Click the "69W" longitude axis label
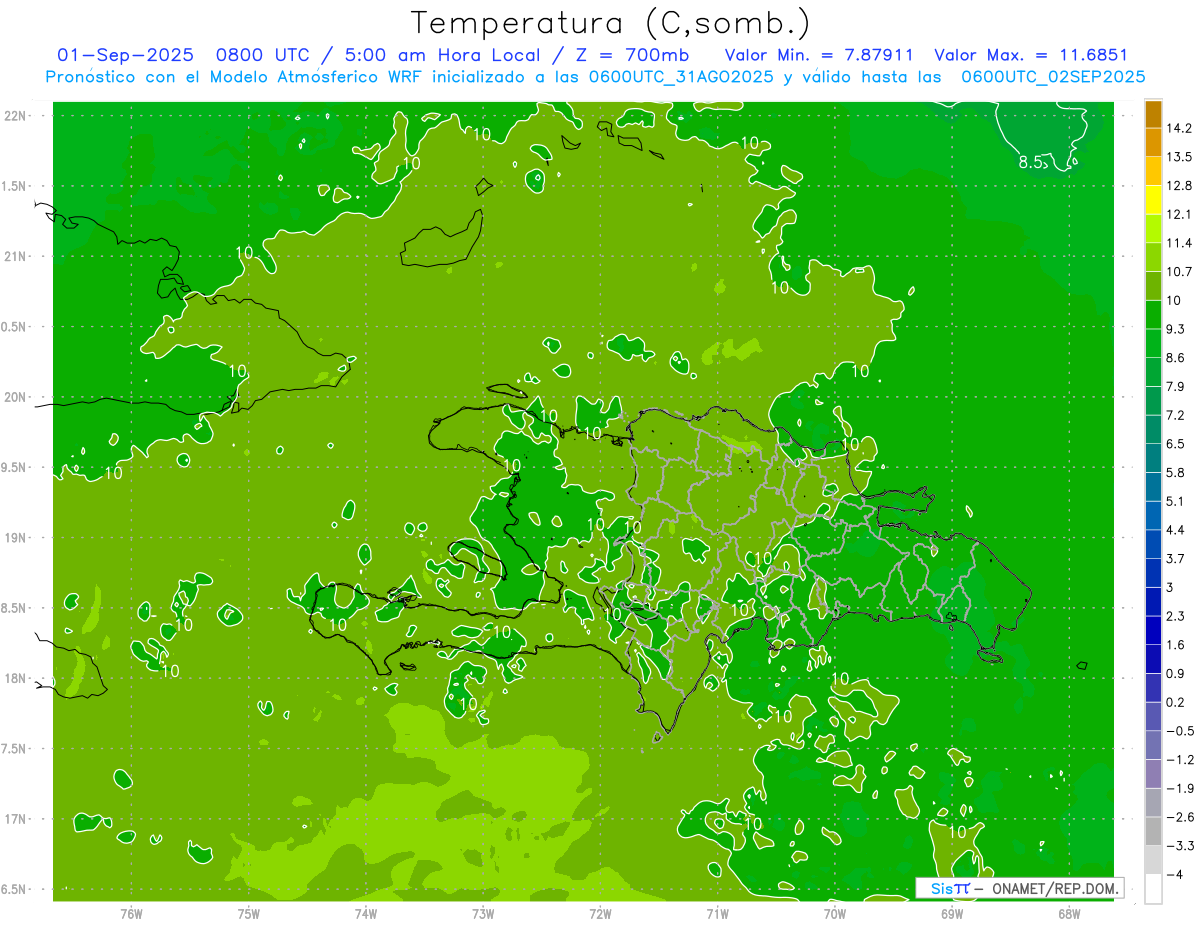 pyautogui.click(x=951, y=912)
